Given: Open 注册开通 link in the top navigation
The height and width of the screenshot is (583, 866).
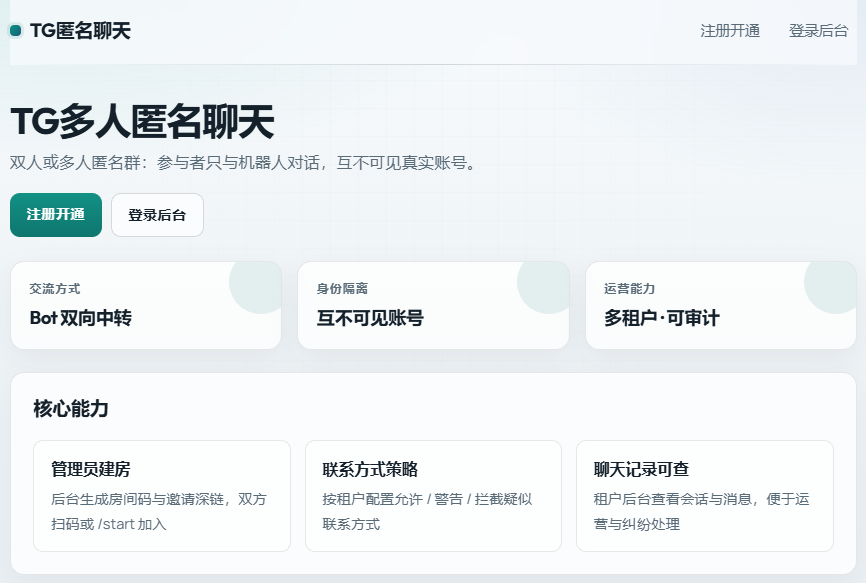Looking at the screenshot, I should coord(730,31).
